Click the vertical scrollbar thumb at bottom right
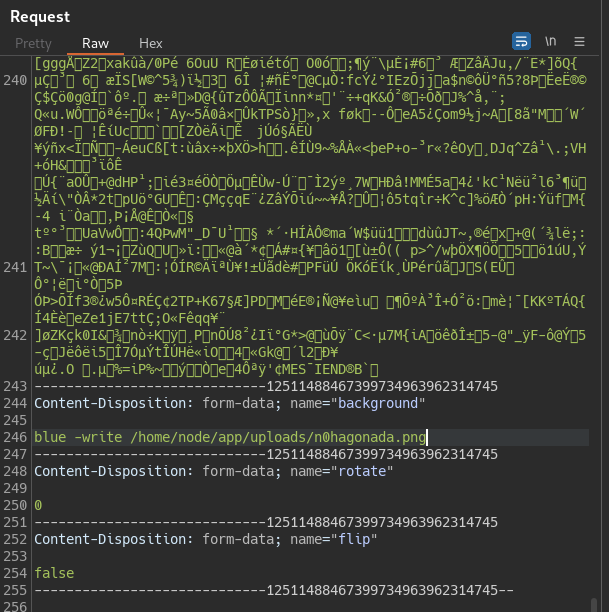This screenshot has height=612, width=609. [594, 605]
